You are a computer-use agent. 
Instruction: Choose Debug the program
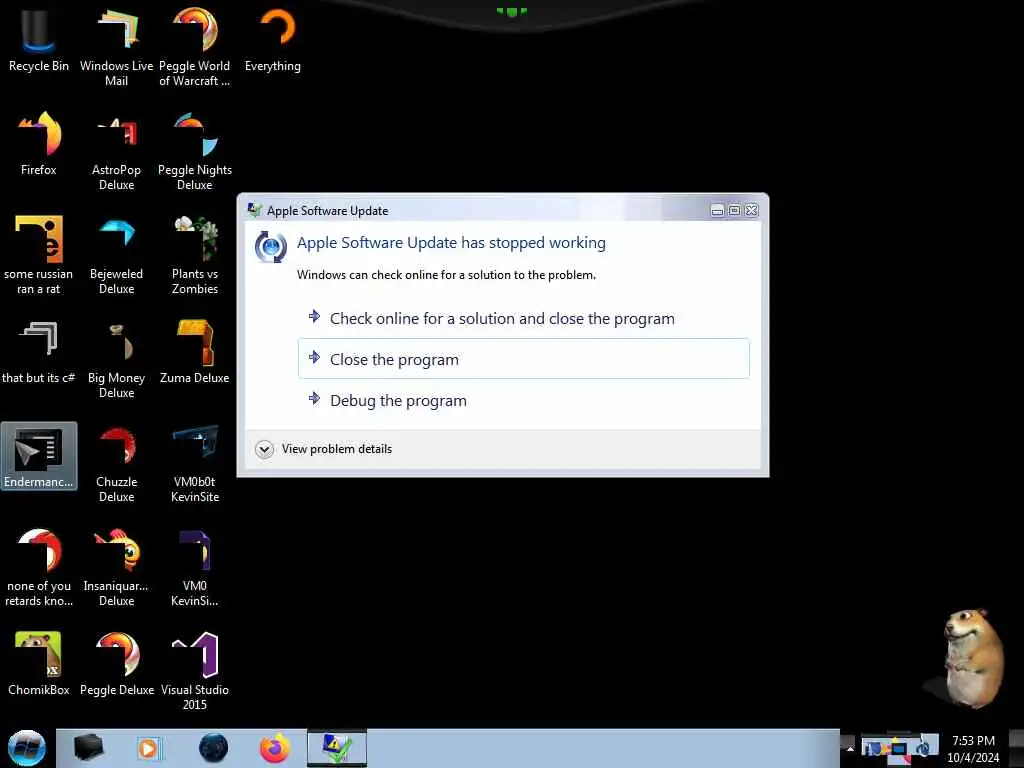click(x=524, y=400)
